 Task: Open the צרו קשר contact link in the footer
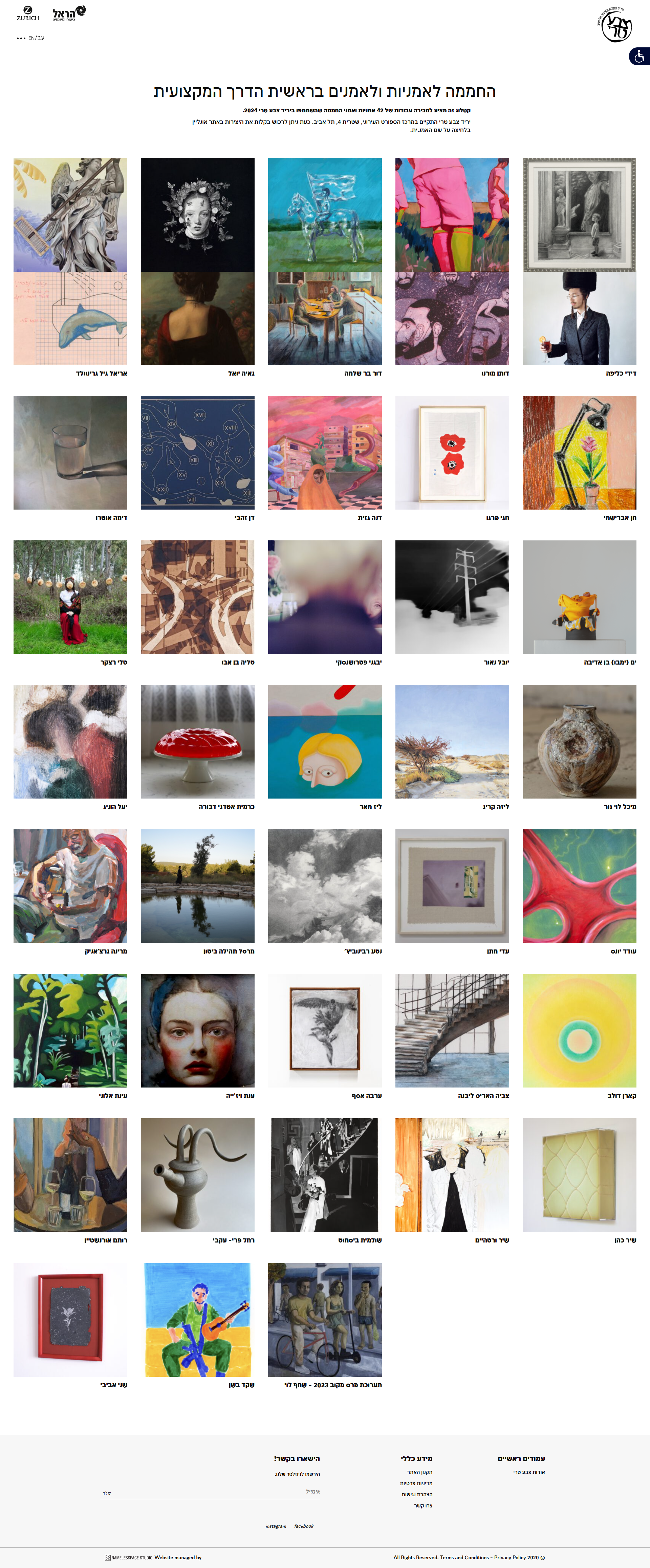pos(424,1505)
